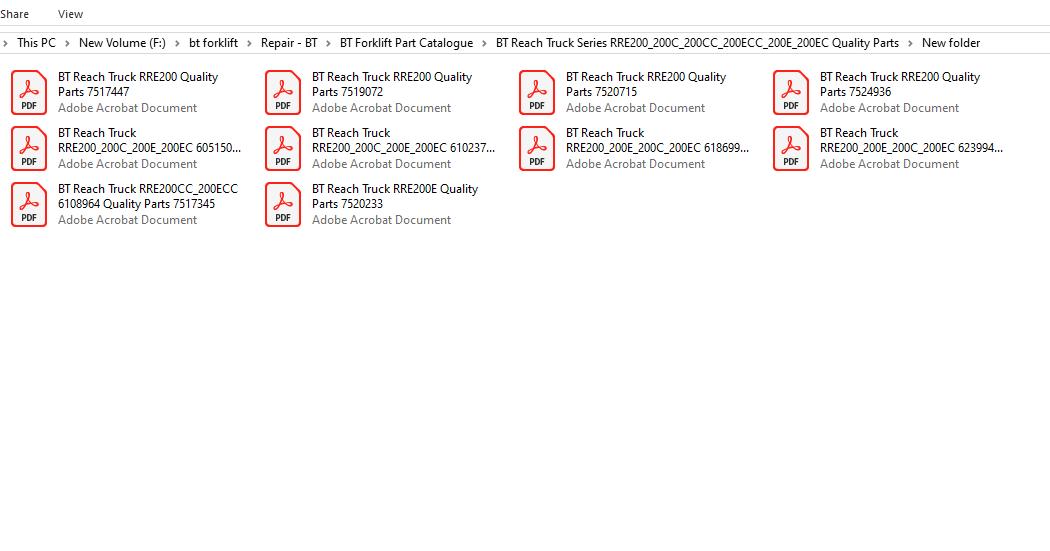This screenshot has width=1050, height=551.
Task: Open the Share ribbon tab
Action: (x=14, y=14)
